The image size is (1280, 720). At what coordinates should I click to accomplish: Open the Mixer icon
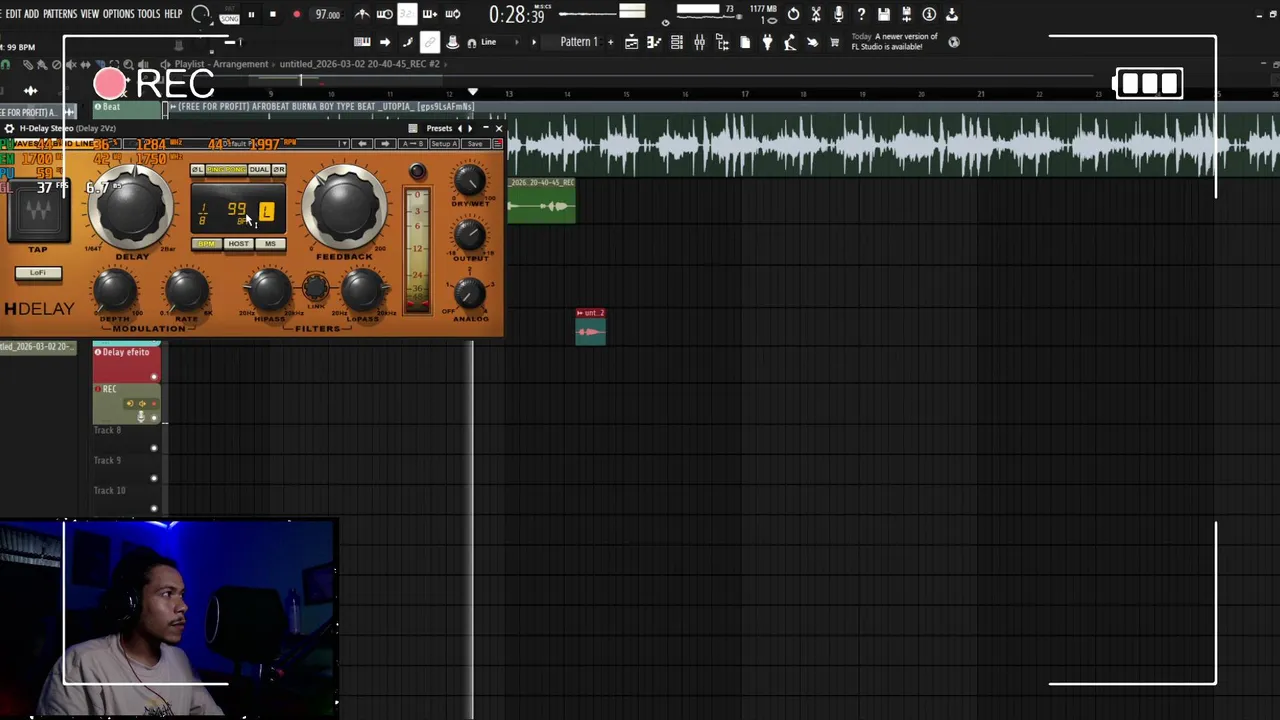(699, 42)
